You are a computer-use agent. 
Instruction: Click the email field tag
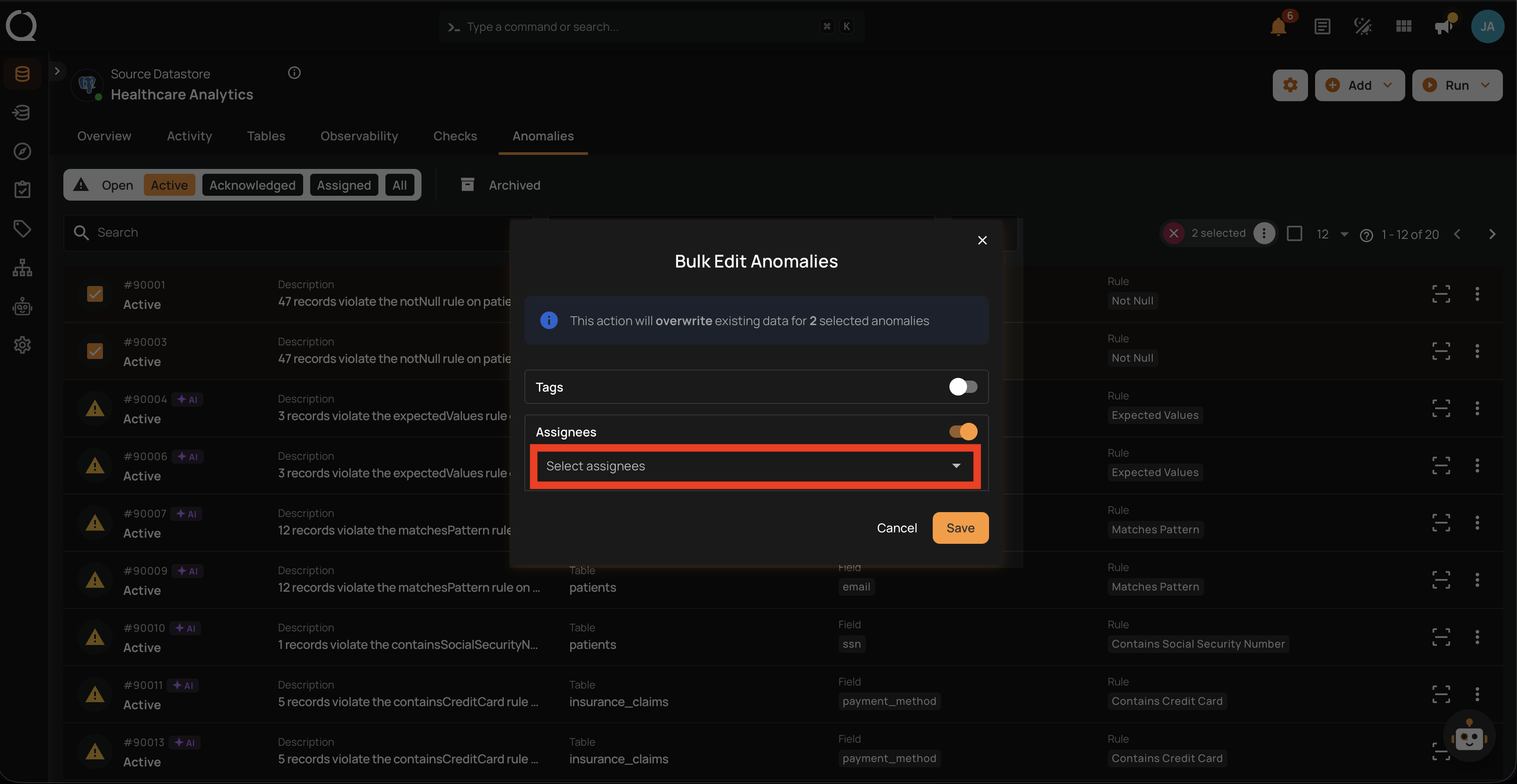[x=856, y=586]
